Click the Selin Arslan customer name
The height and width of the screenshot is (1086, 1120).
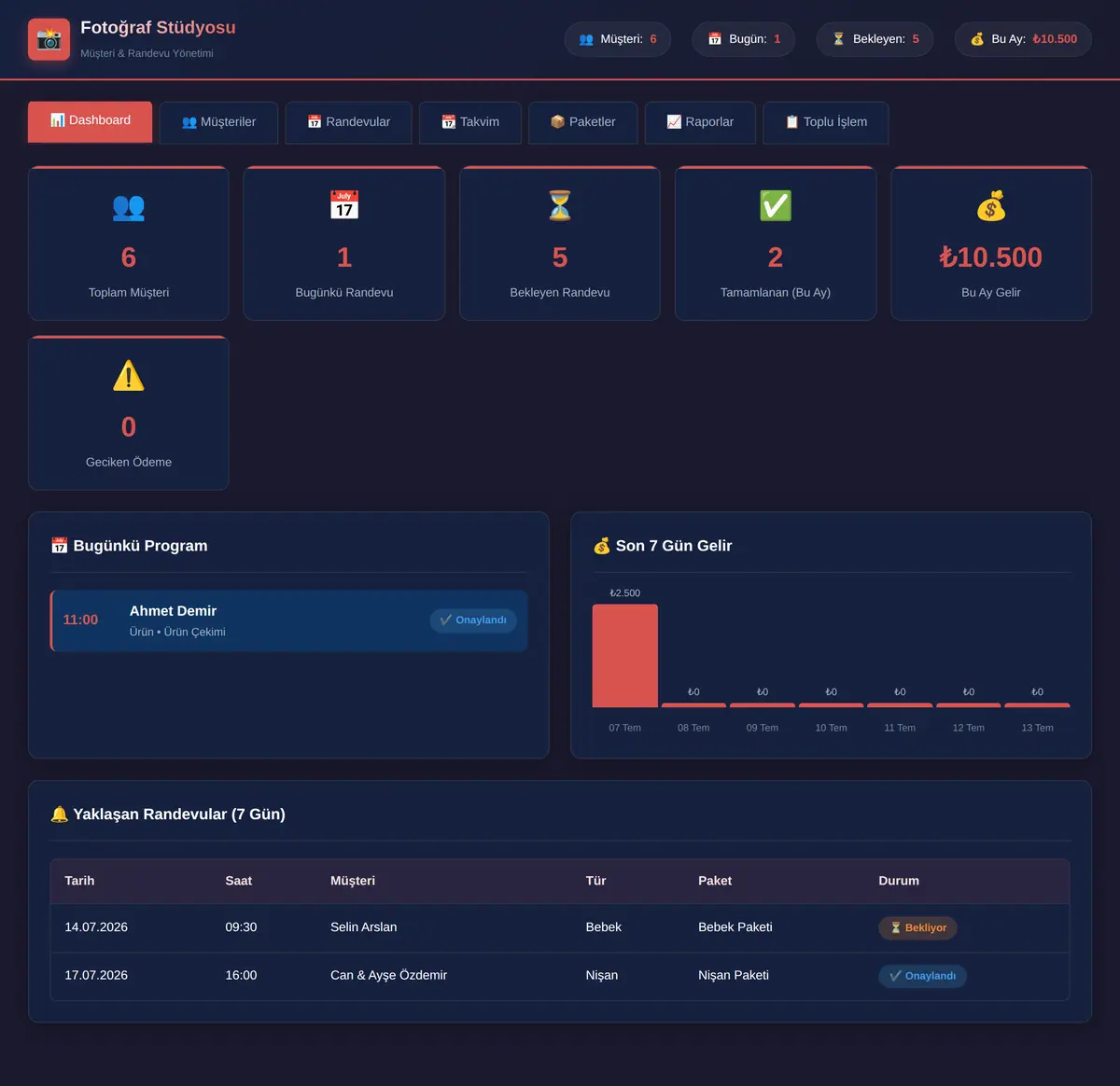coord(364,927)
